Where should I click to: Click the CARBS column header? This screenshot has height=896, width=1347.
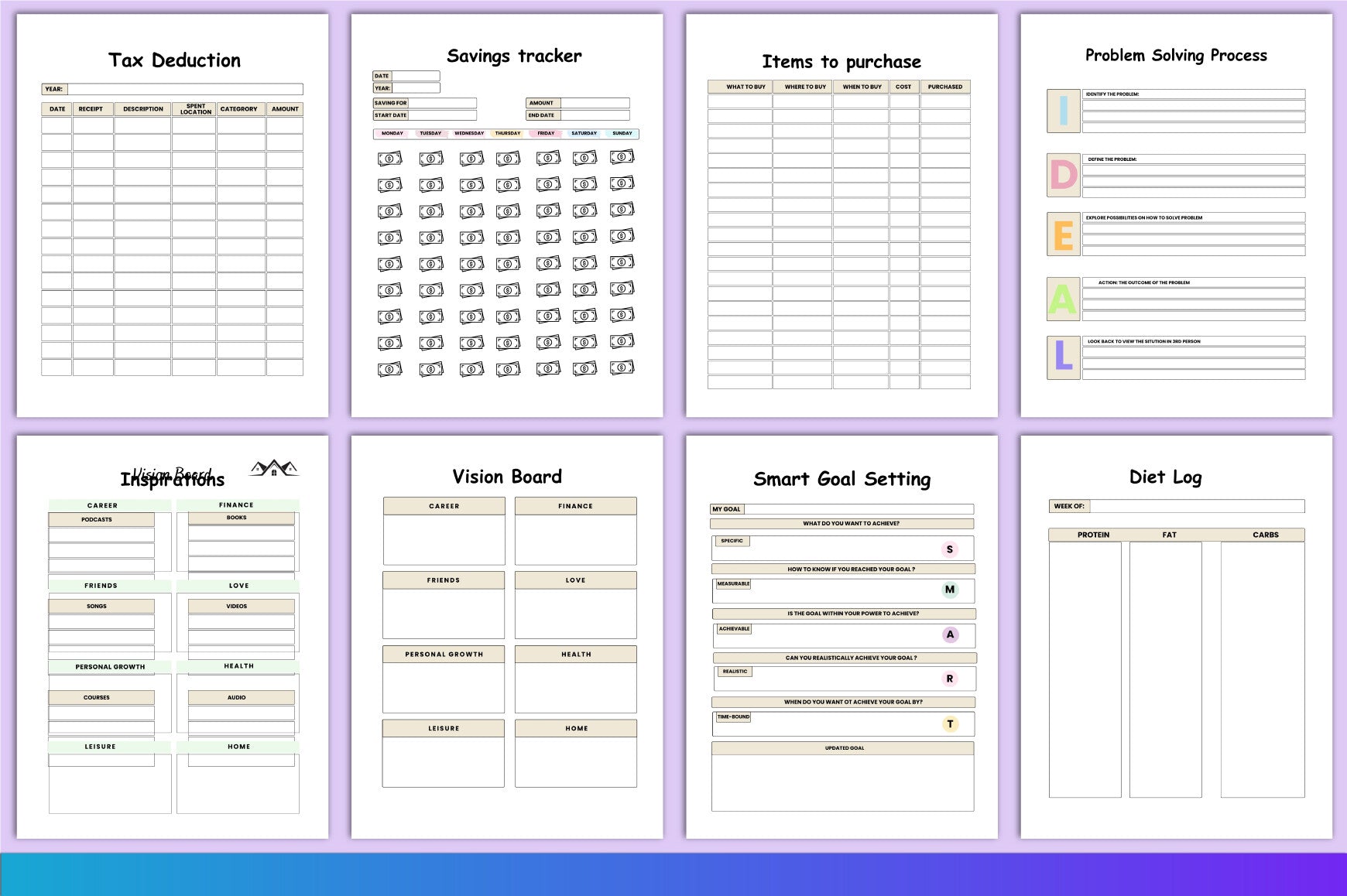(x=1266, y=535)
